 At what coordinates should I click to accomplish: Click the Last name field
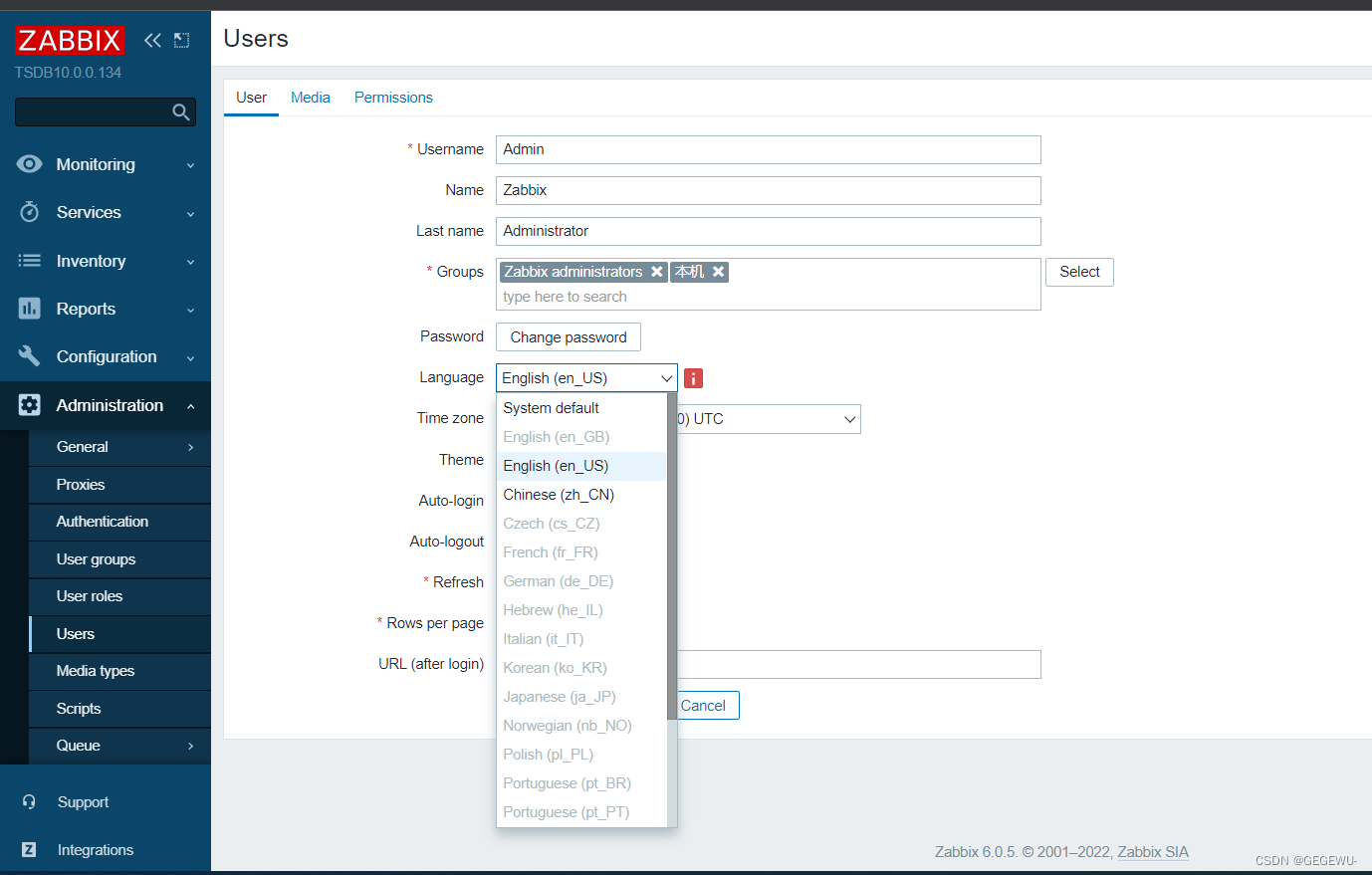[769, 231]
